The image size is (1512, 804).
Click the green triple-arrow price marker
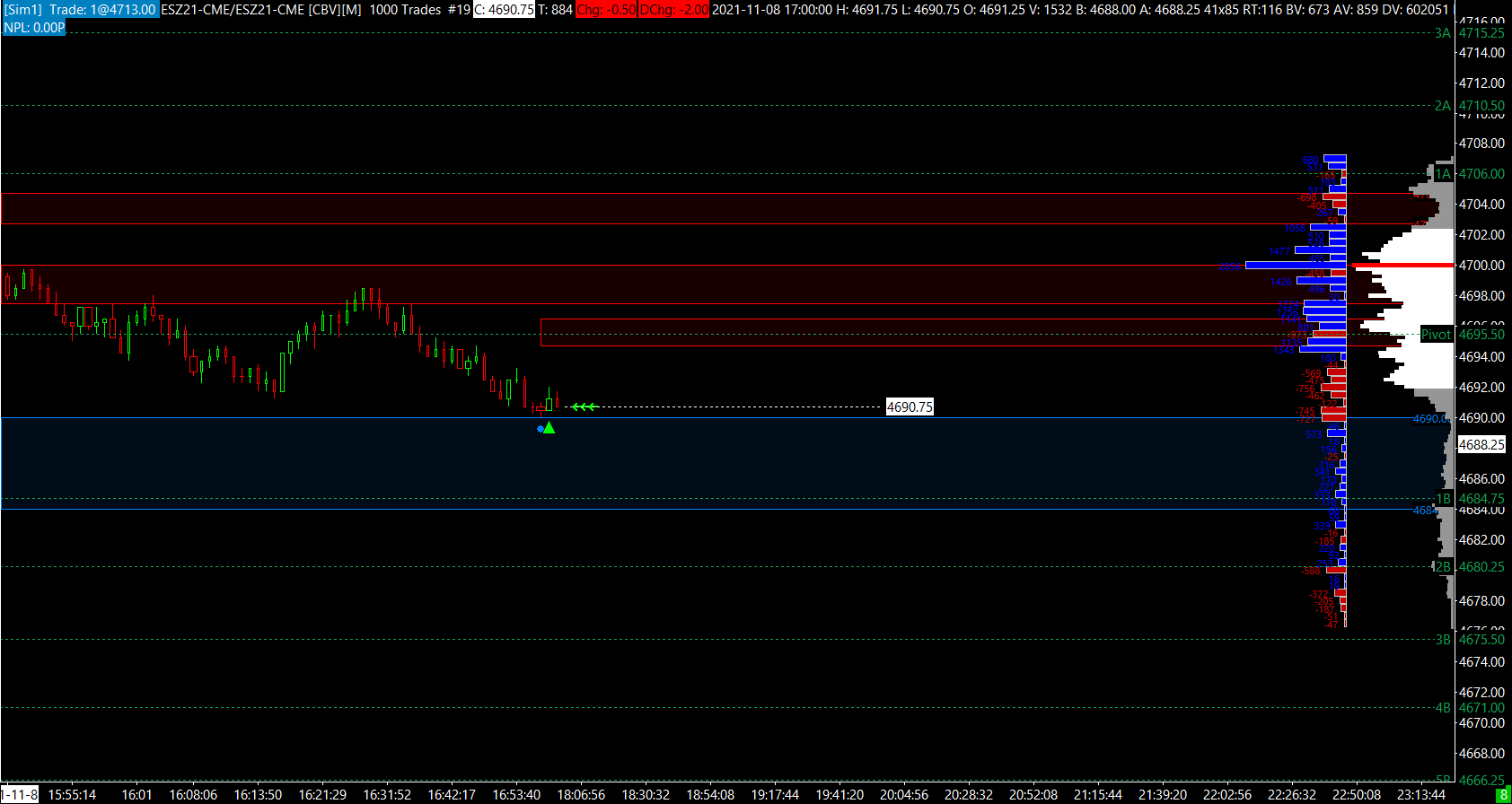[x=584, y=406]
